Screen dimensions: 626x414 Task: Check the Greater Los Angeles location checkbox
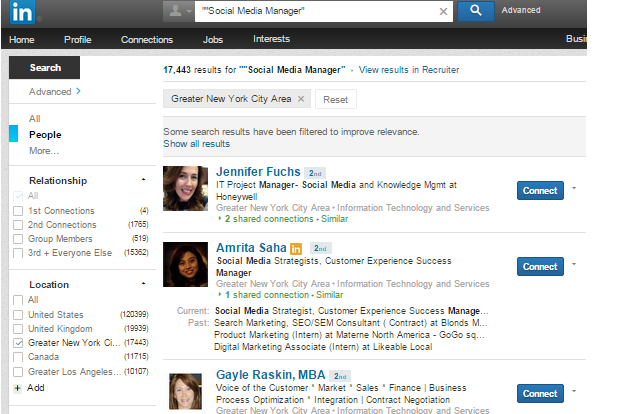[x=18, y=372]
